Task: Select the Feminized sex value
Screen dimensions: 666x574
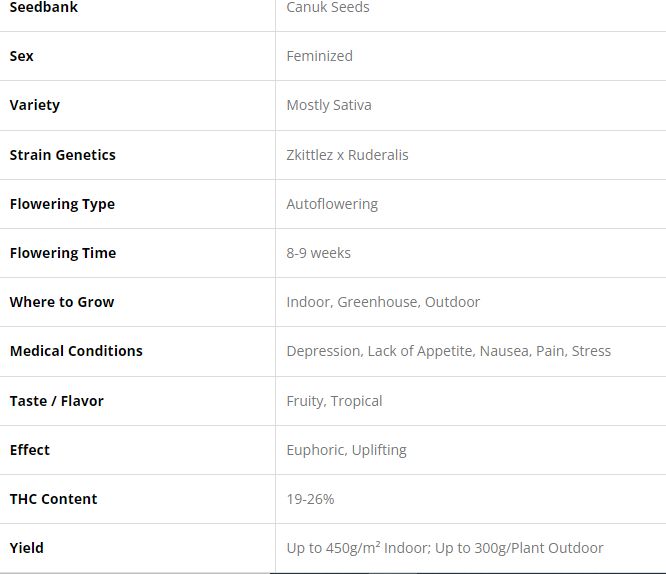Action: (319, 56)
